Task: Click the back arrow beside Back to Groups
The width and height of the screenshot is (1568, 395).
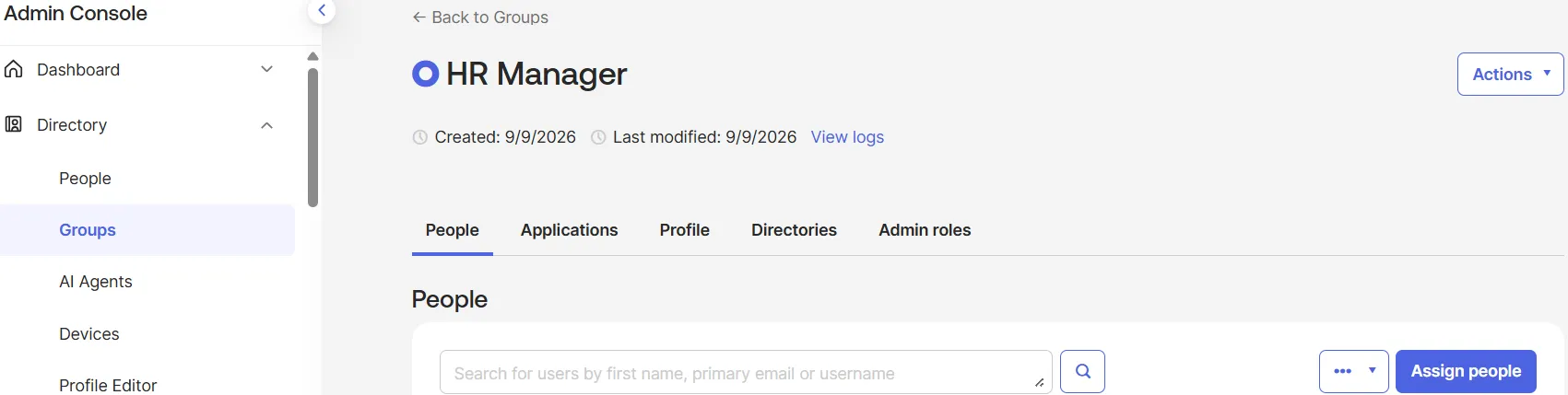Action: [419, 17]
